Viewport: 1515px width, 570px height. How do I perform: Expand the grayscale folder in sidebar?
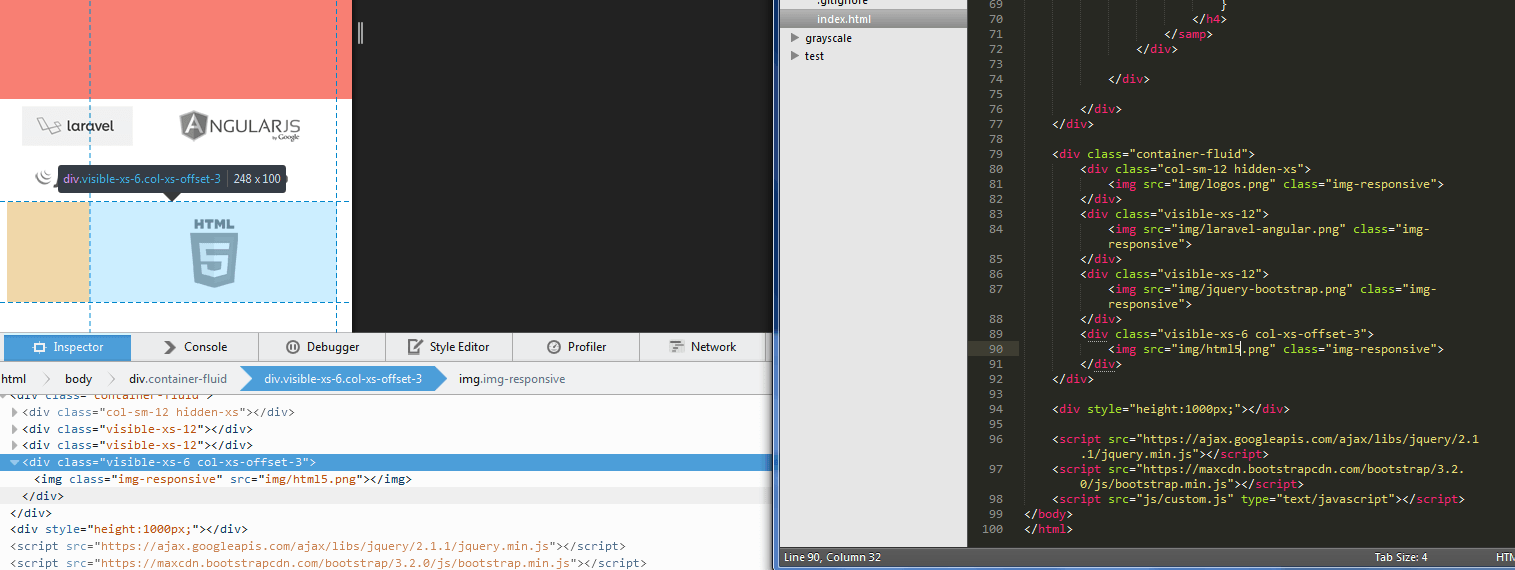point(795,38)
